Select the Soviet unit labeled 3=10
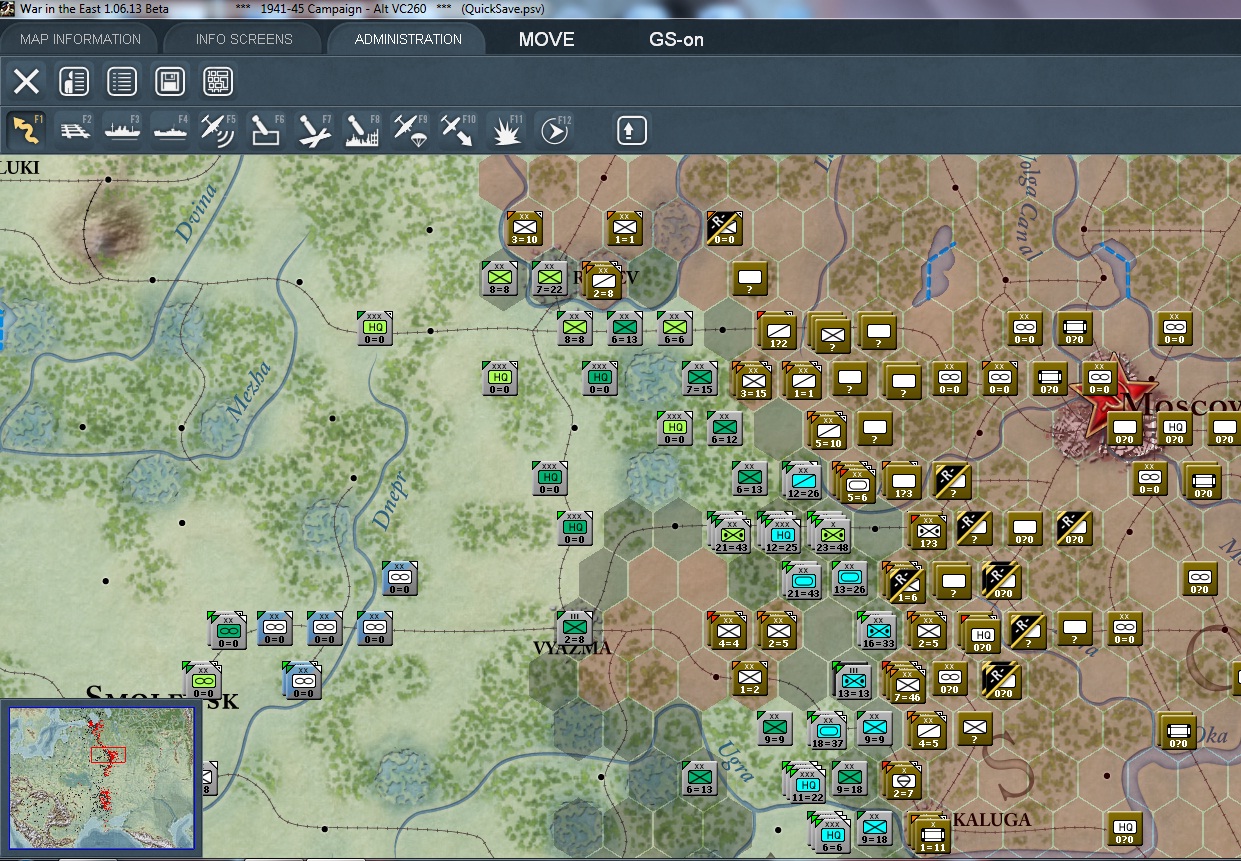This screenshot has width=1241, height=861. pyautogui.click(x=525, y=229)
